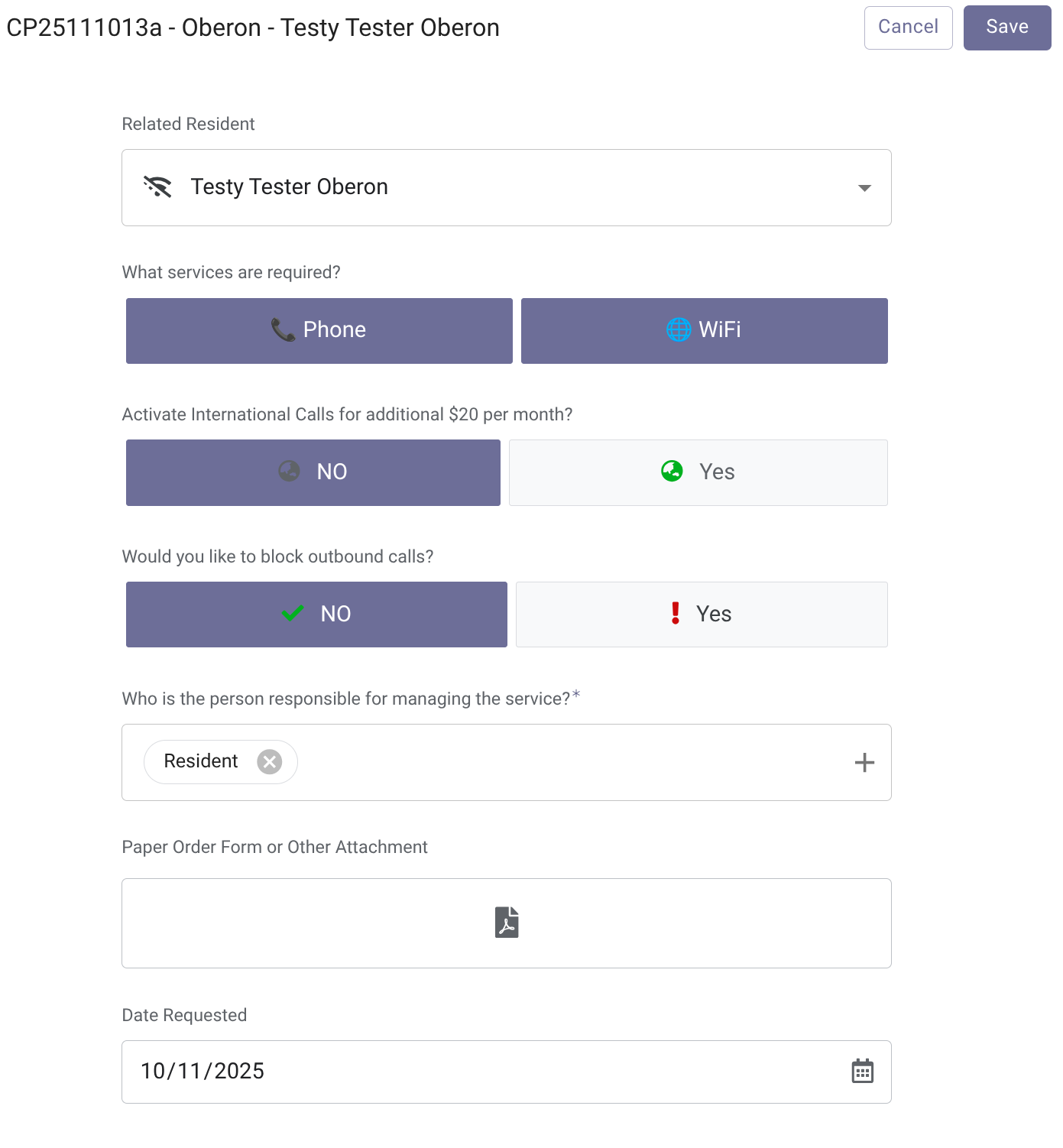Choose NO for blocking outbound calls
The height and width of the screenshot is (1148, 1063).
(316, 615)
